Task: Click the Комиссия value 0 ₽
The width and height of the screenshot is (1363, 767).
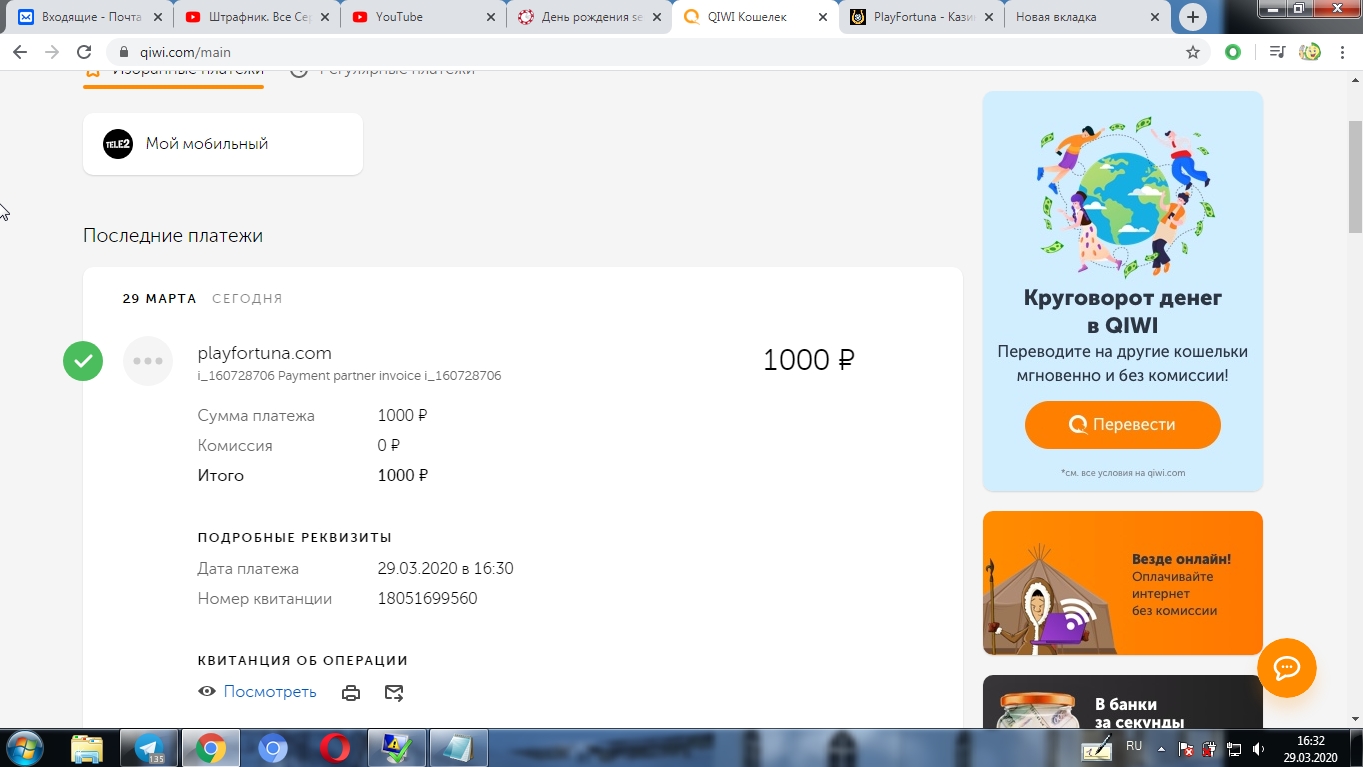Action: coord(389,446)
